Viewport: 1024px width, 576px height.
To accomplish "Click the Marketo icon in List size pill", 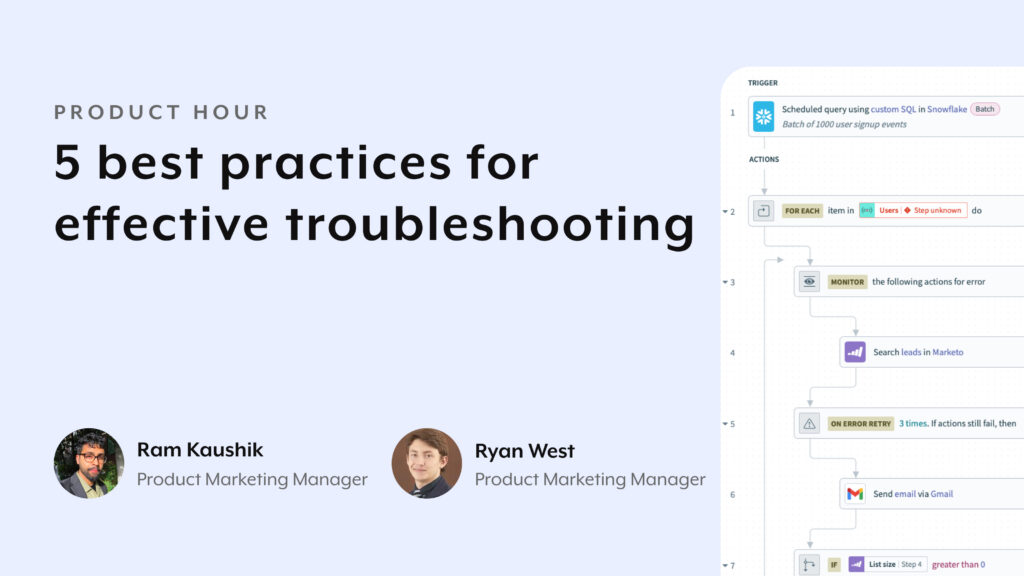I will pos(856,564).
